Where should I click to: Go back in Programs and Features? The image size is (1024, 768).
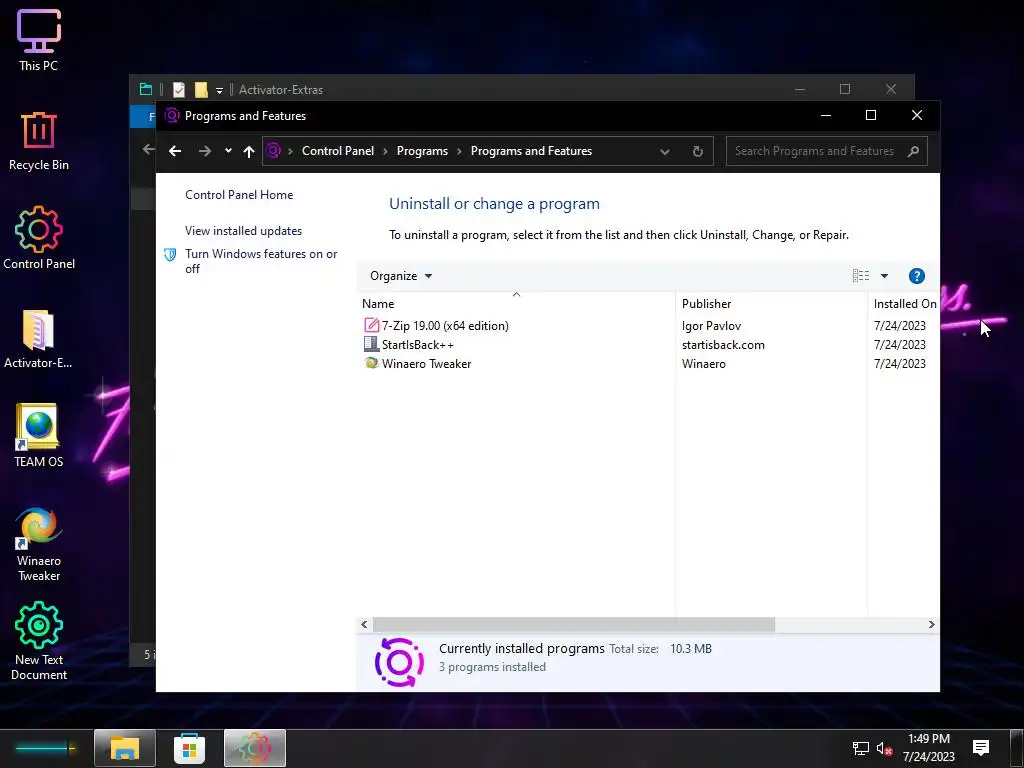pyautogui.click(x=175, y=151)
